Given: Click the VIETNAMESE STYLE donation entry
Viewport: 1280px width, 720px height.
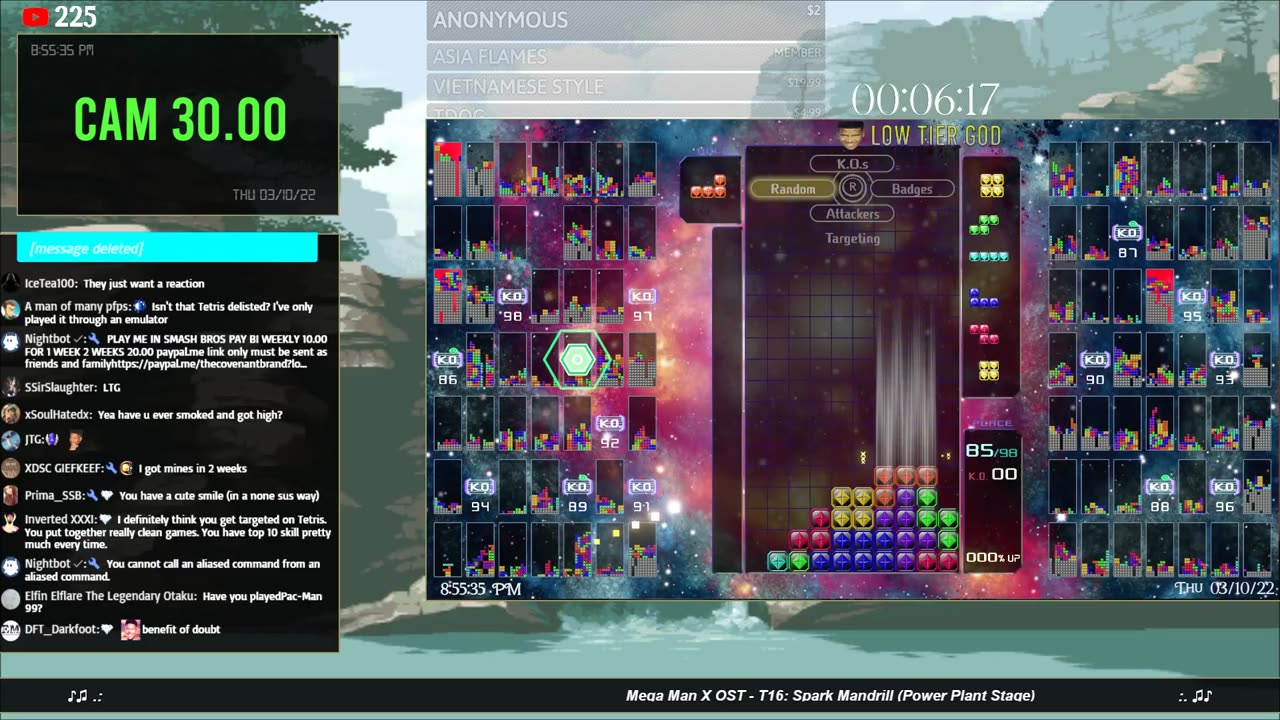Looking at the screenshot, I should (x=626, y=87).
